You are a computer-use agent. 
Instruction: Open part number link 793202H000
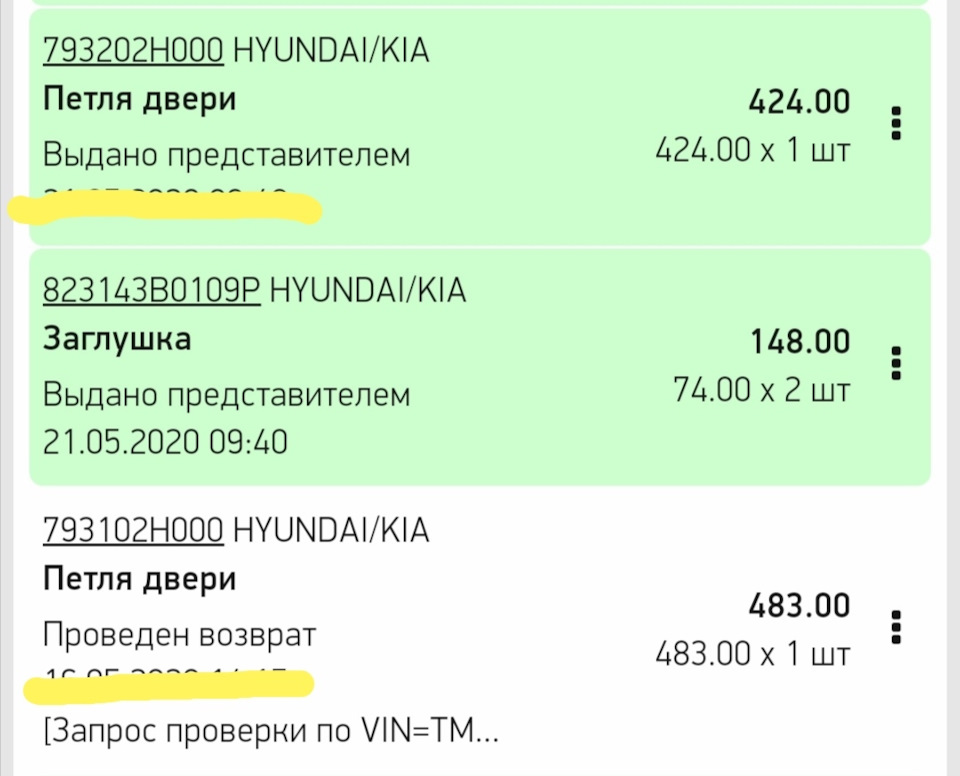pyautogui.click(x=131, y=48)
